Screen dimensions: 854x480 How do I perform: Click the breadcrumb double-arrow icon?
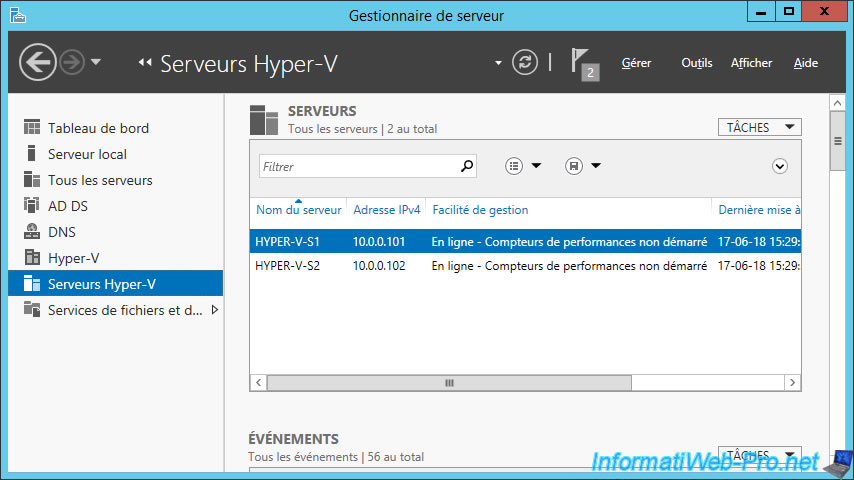point(145,63)
